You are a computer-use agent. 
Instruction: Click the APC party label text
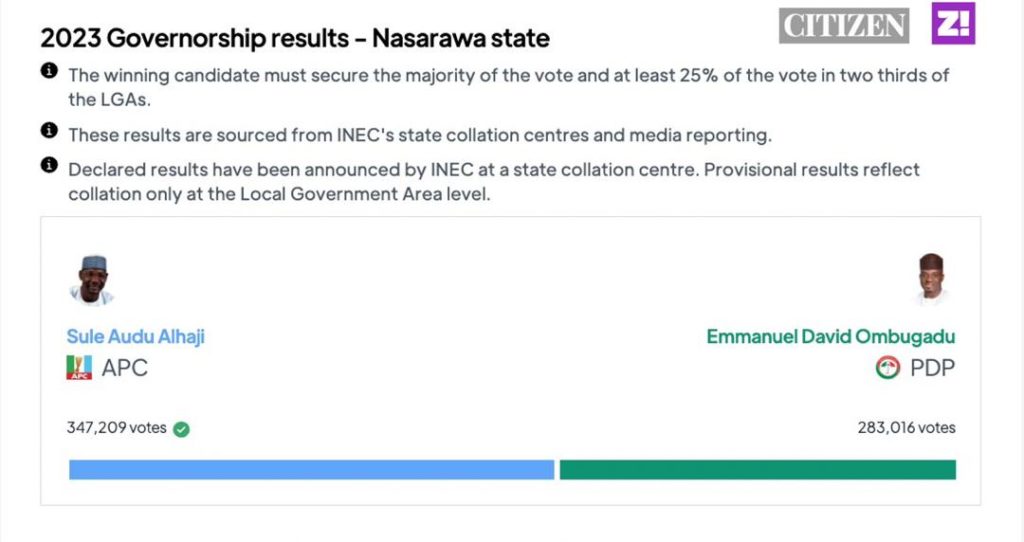point(124,368)
